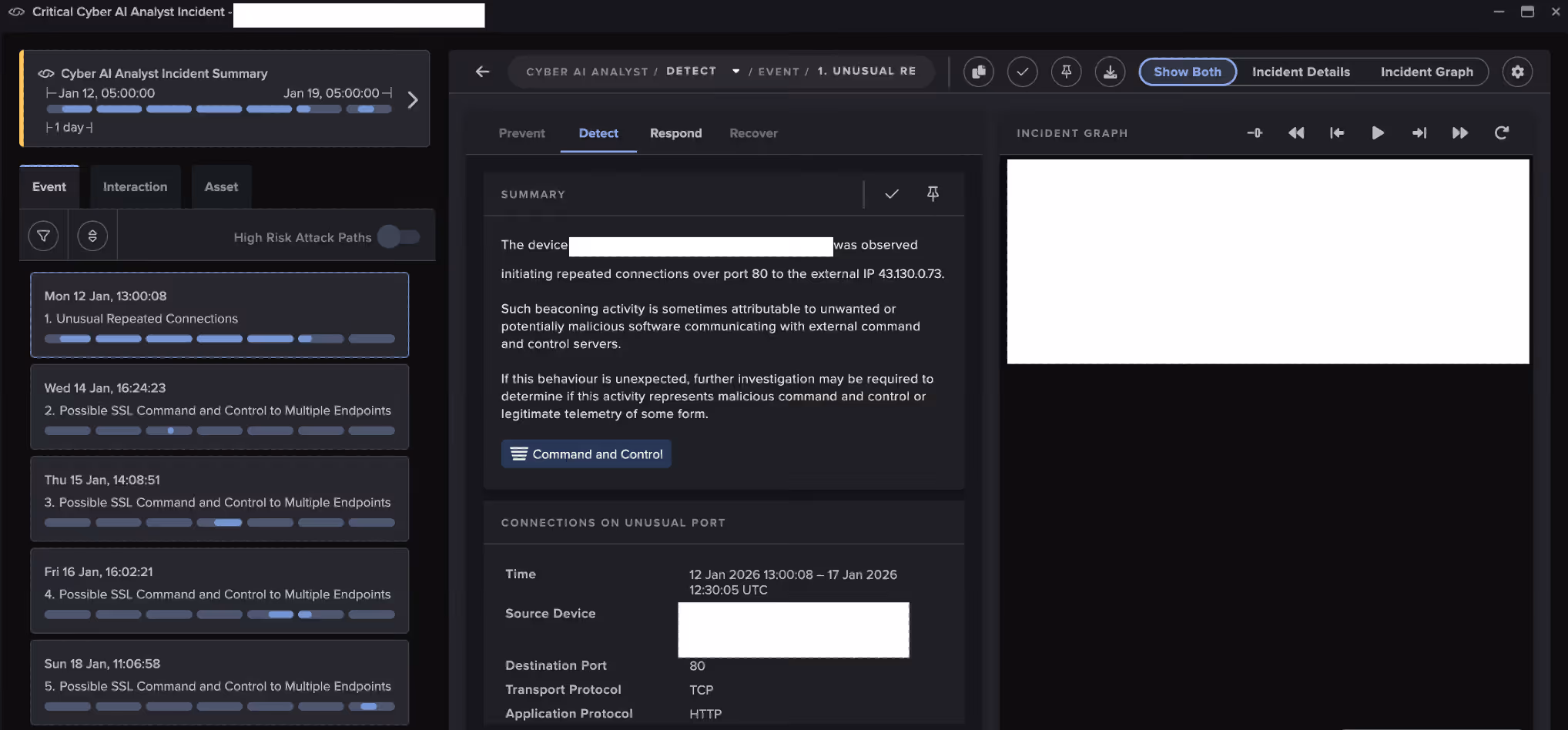1568x730 pixels.
Task: Skip to end of incident graph
Action: click(1419, 133)
